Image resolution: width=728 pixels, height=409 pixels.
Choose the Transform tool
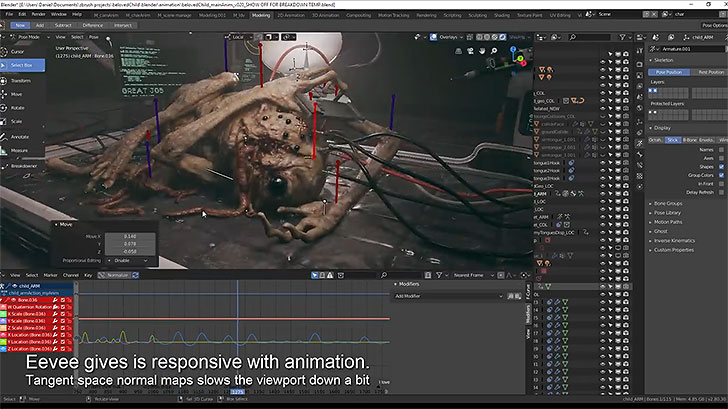click(x=22, y=81)
